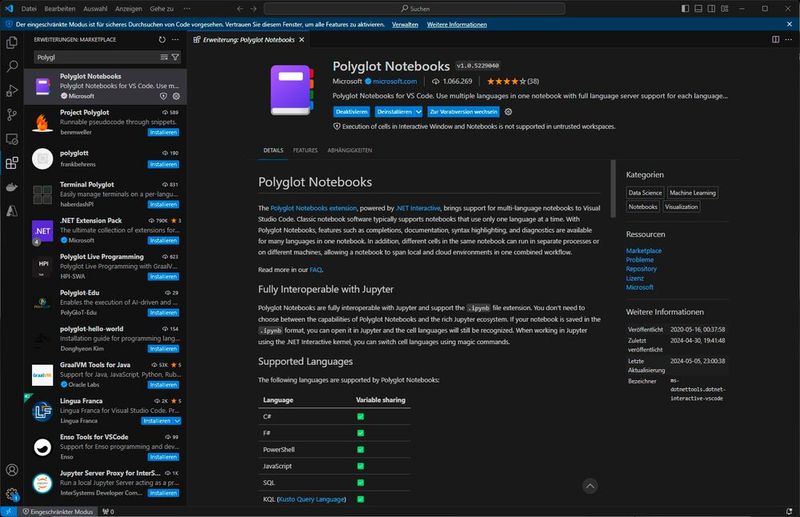
Task: Click gear icon on Polyglot Notebooks list item
Action: pos(176,96)
